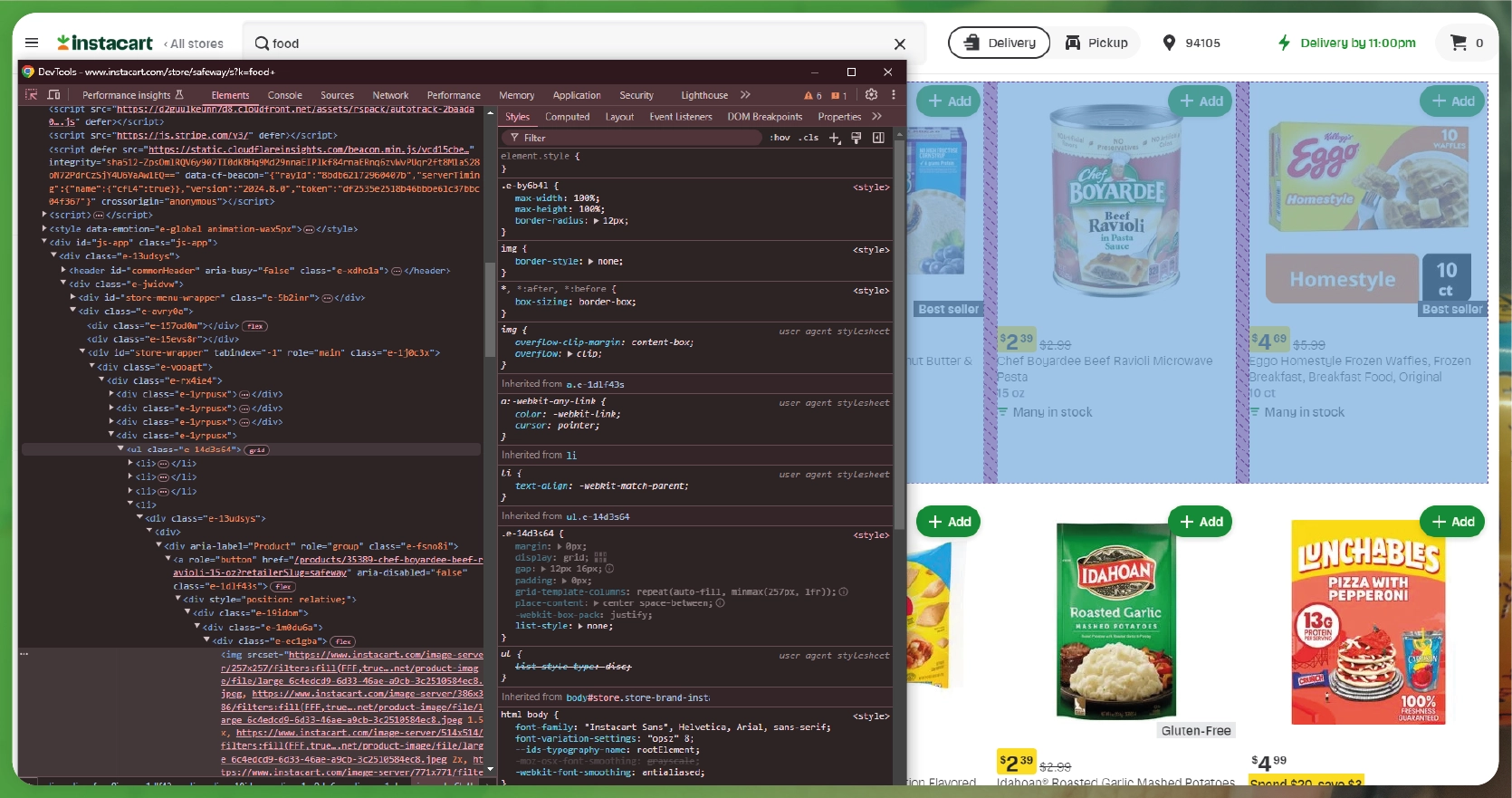Open Event Listeners sidebar tab
The height and width of the screenshot is (798, 1512).
[x=681, y=117]
